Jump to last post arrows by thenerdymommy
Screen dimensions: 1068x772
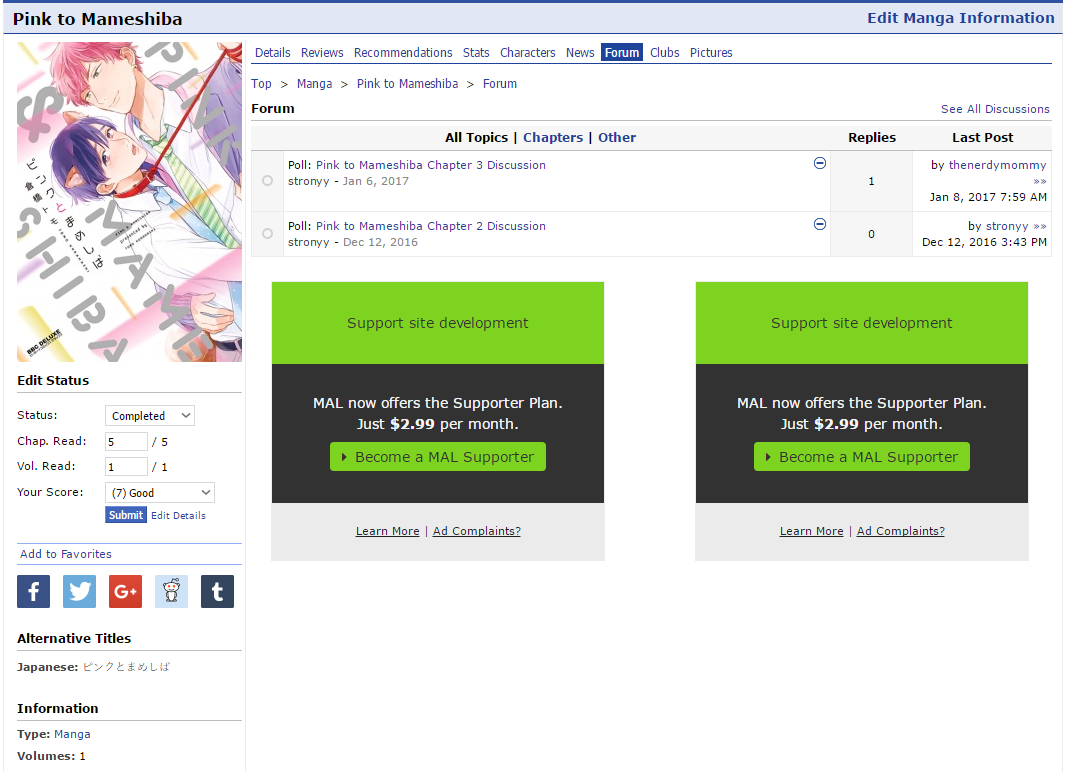tap(1039, 181)
